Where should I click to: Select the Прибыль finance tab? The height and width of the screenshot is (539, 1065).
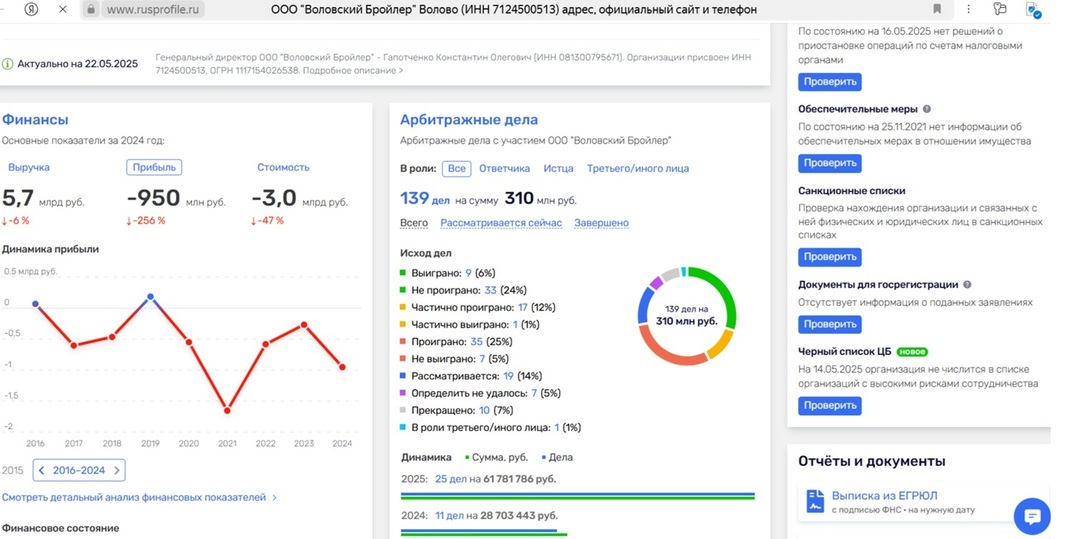click(154, 167)
